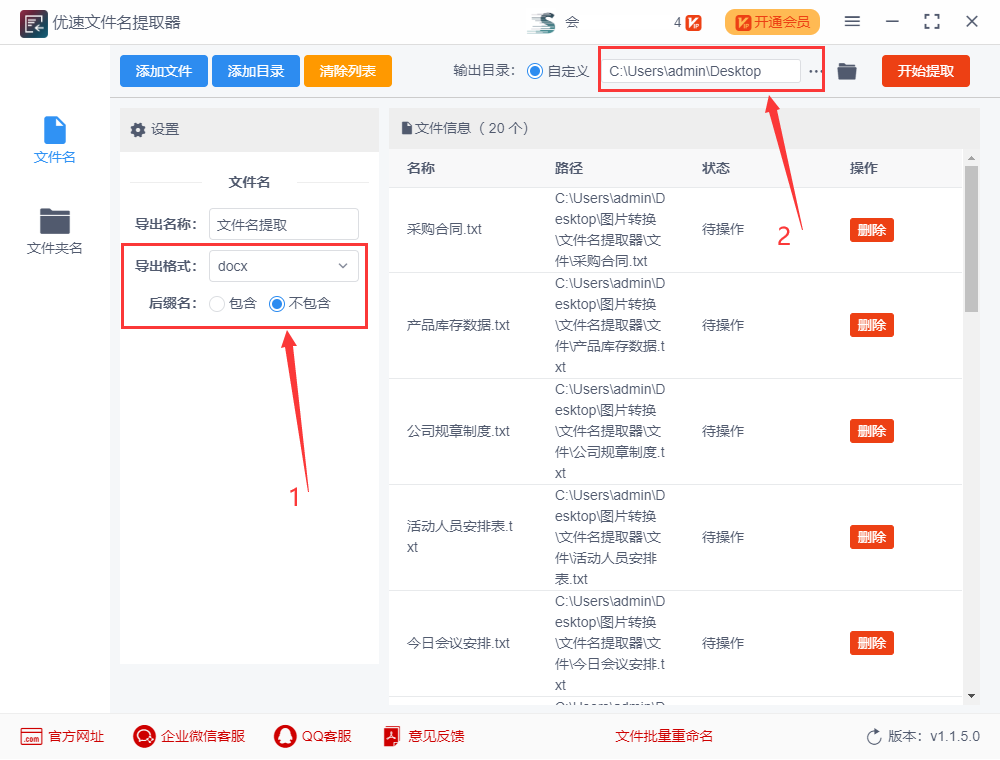Select the 不包含 suffix radio button
The height and width of the screenshot is (760, 1000).
pos(277,303)
